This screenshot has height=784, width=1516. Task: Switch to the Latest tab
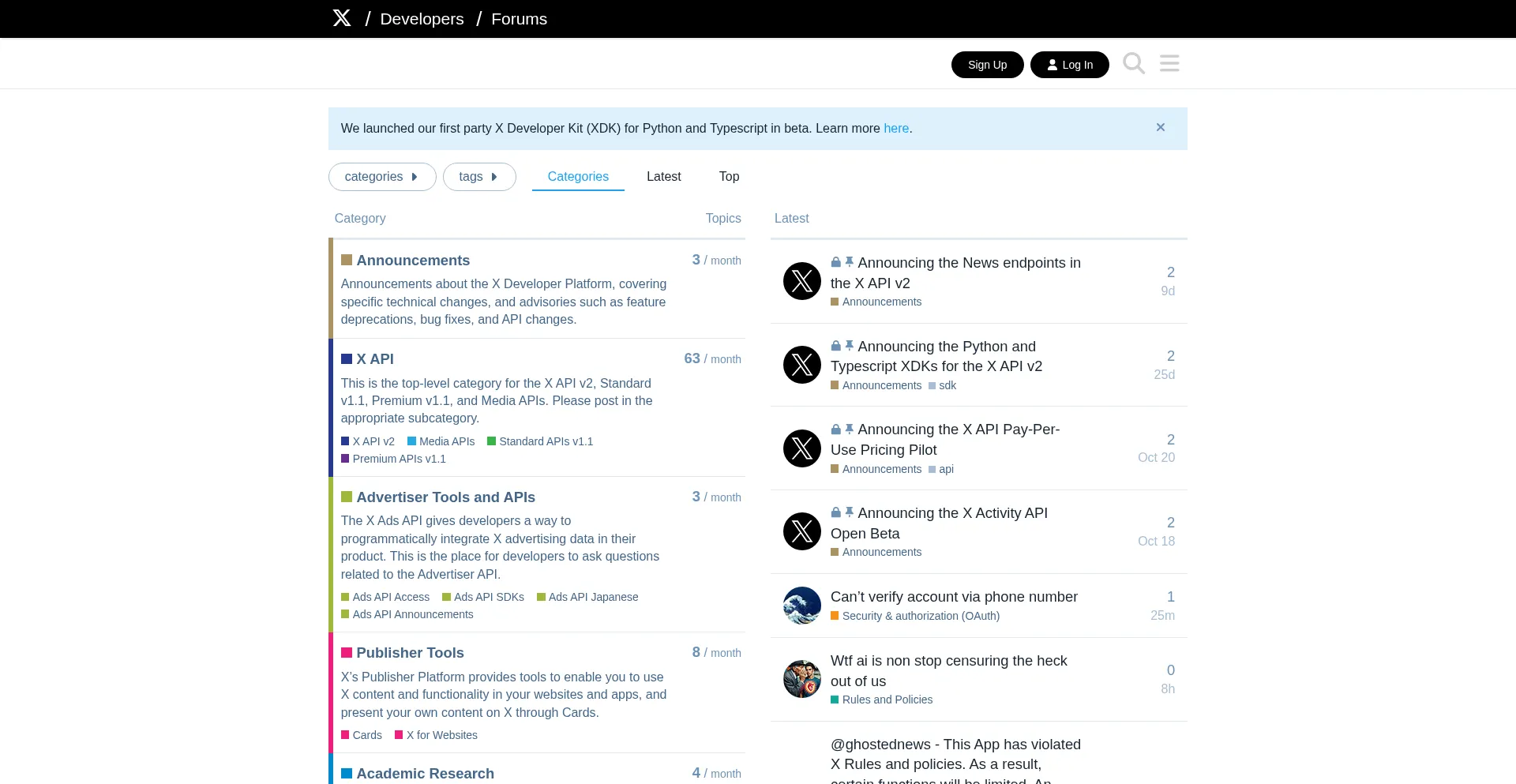tap(663, 177)
